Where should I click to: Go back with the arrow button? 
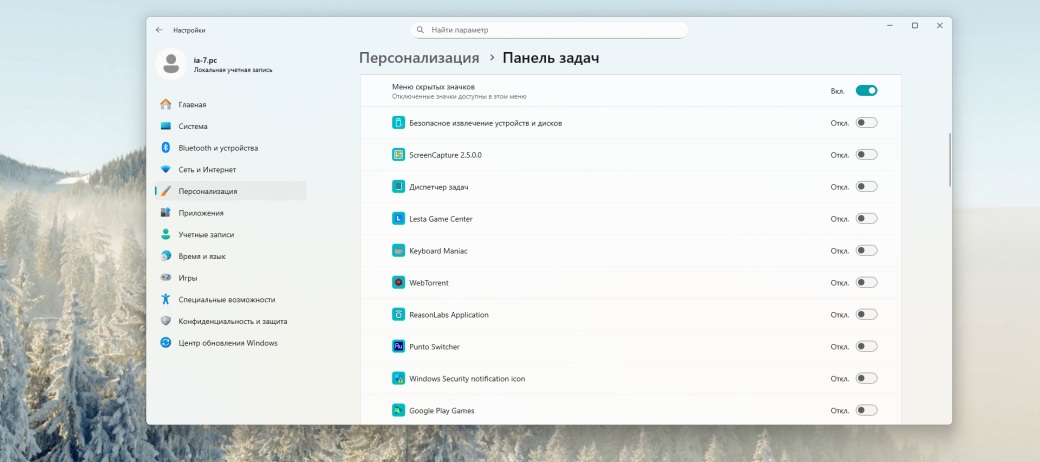point(159,30)
